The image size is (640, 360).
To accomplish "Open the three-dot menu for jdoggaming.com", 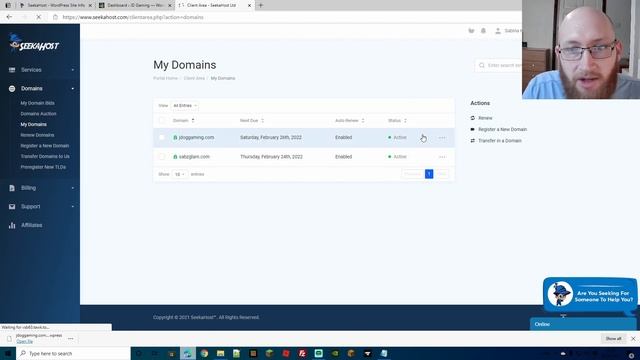I will (x=442, y=138).
